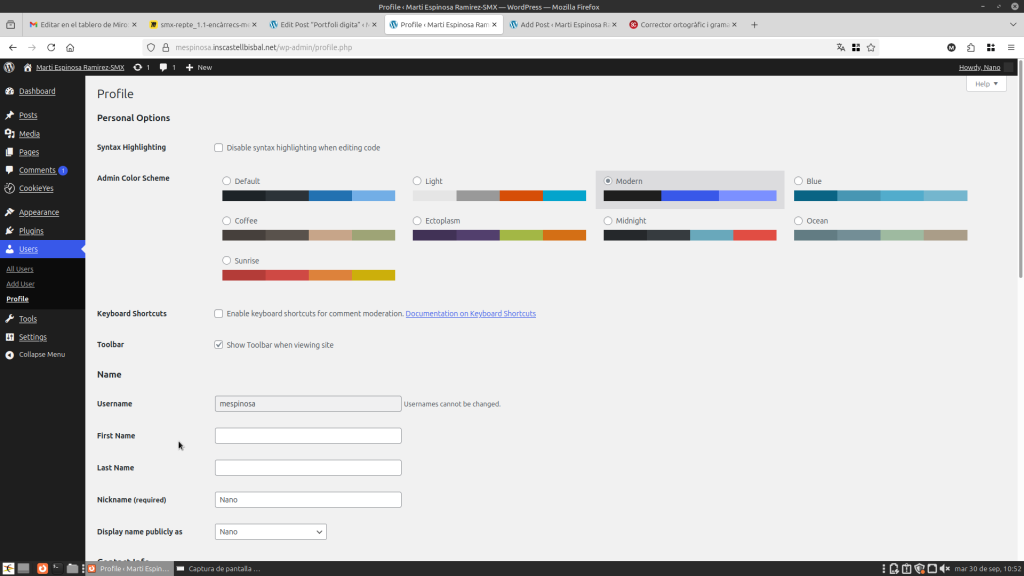Open Documentation on Keyboard Shortcuts link
1024x576 pixels.
tap(470, 314)
